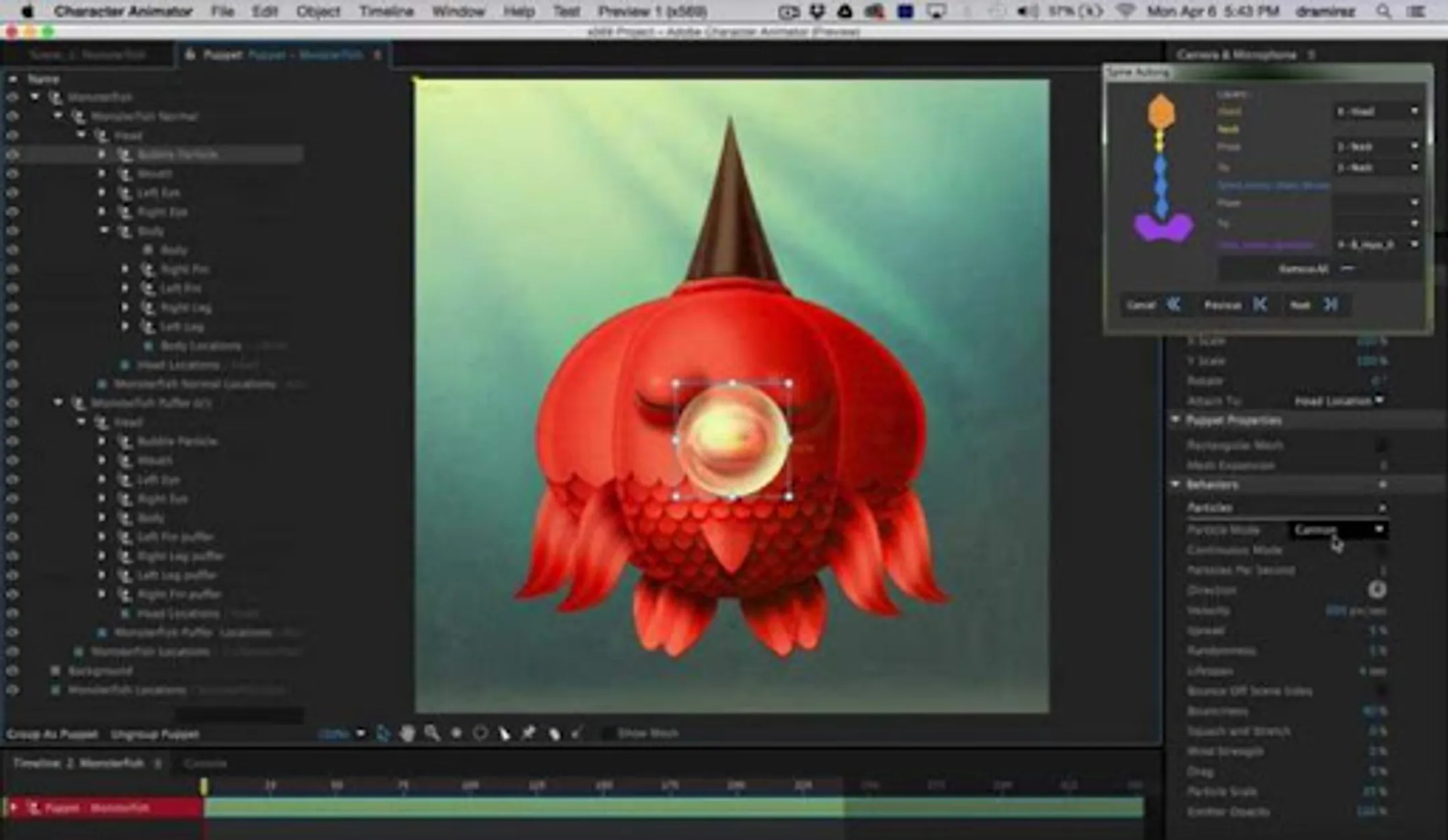The image size is (1448, 840).
Task: Toggle visibility of the Background layer
Action: click(x=13, y=670)
